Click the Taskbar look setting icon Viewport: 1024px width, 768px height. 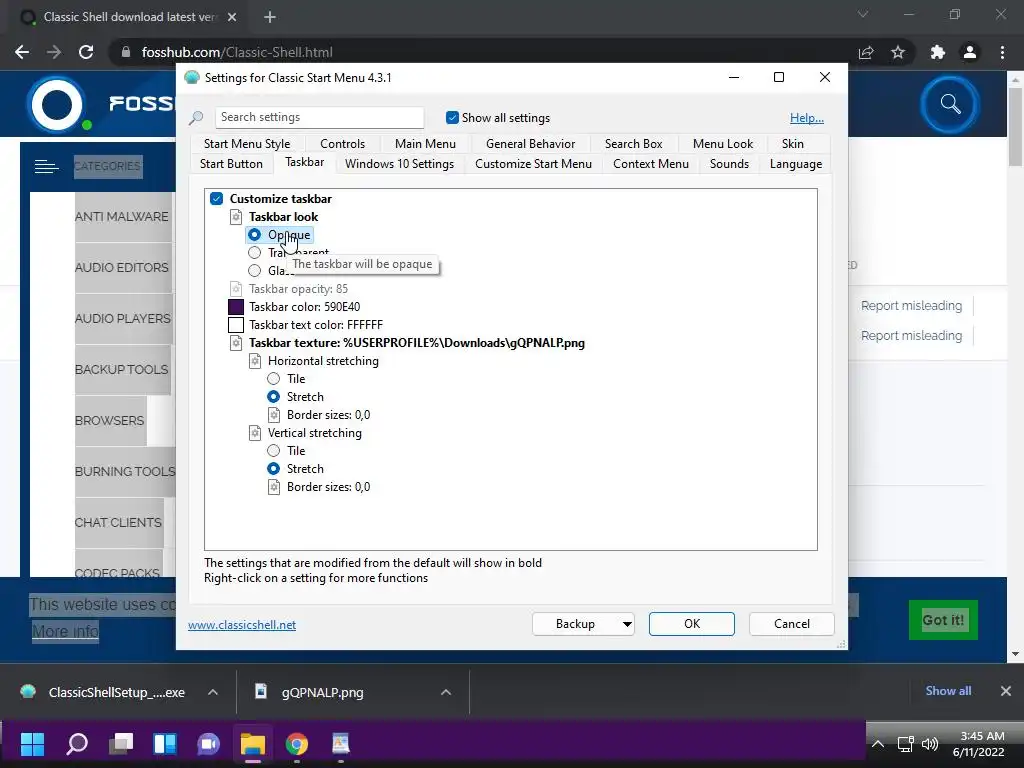click(236, 217)
